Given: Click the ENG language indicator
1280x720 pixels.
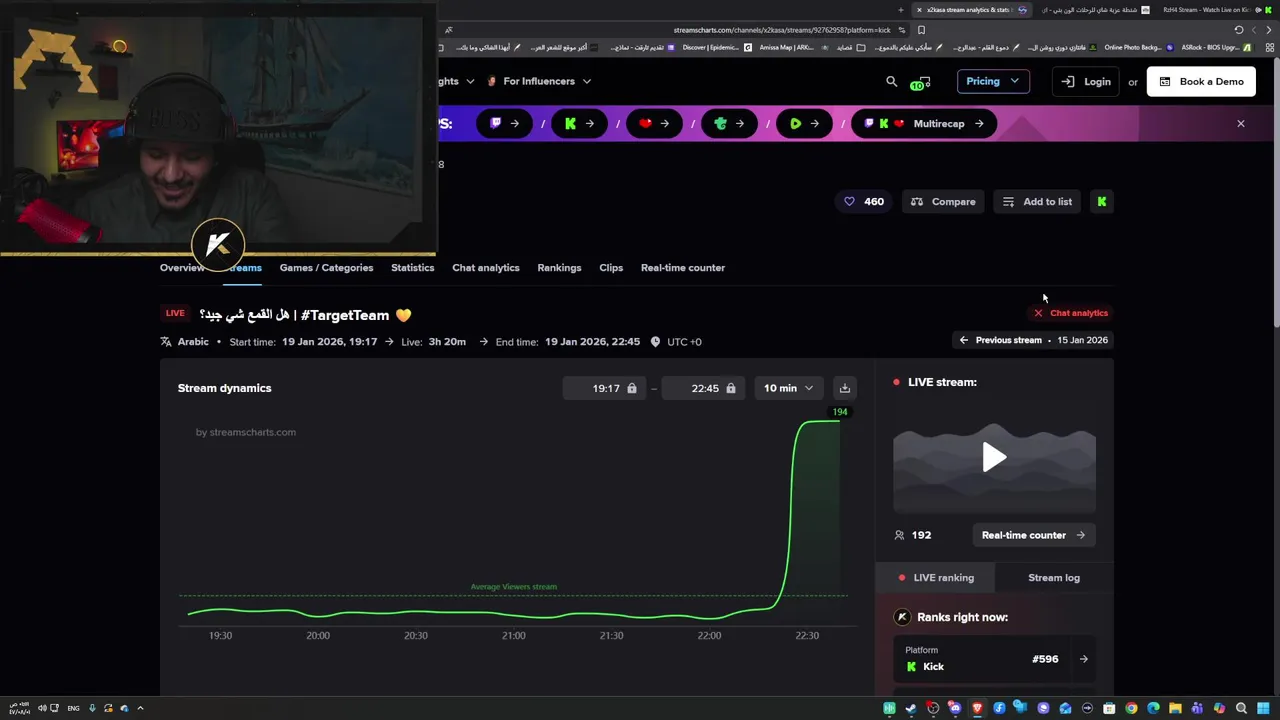Looking at the screenshot, I should [74, 708].
